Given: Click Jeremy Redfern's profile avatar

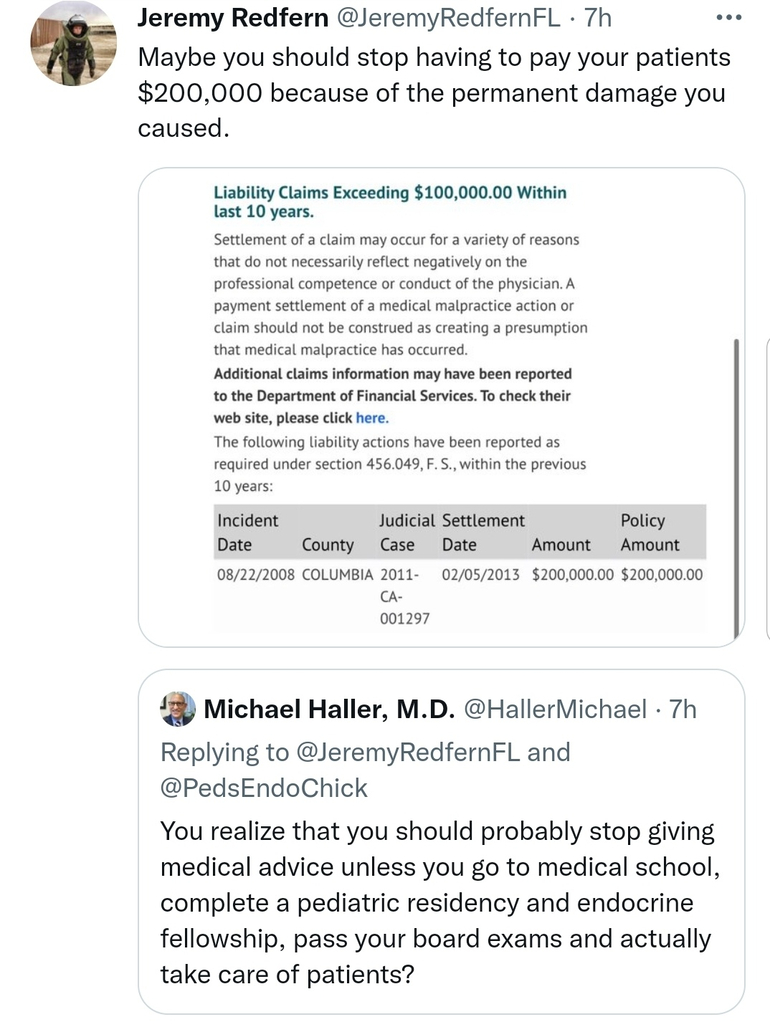Looking at the screenshot, I should pos(73,43).
